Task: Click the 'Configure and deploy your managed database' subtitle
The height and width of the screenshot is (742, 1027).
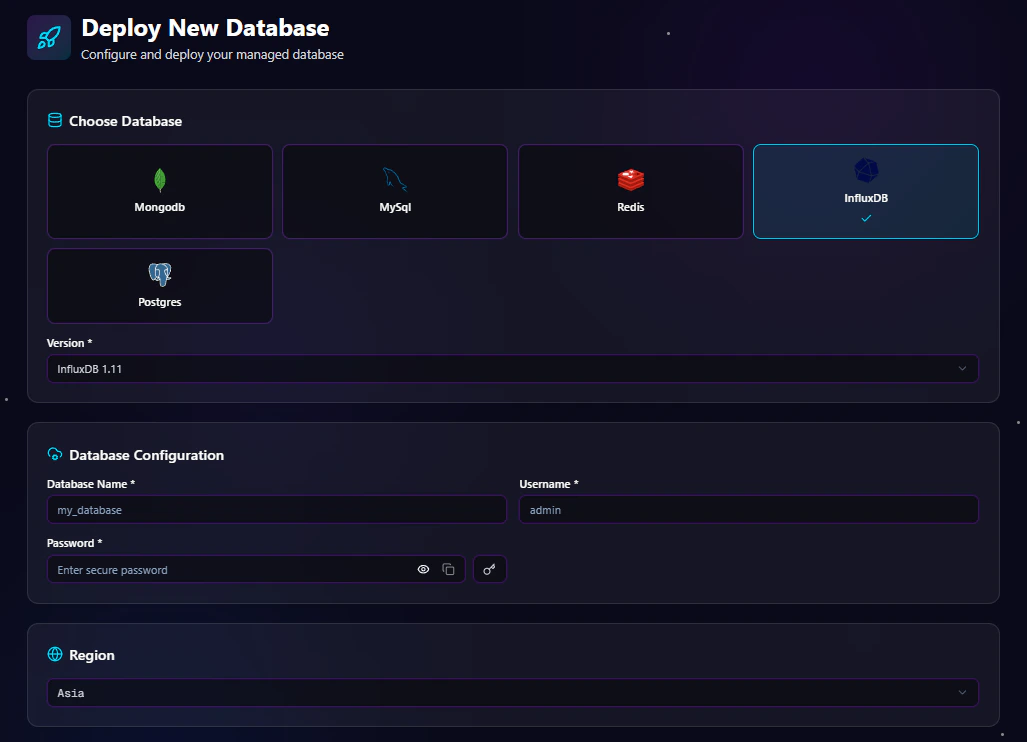Action: pyautogui.click(x=212, y=54)
